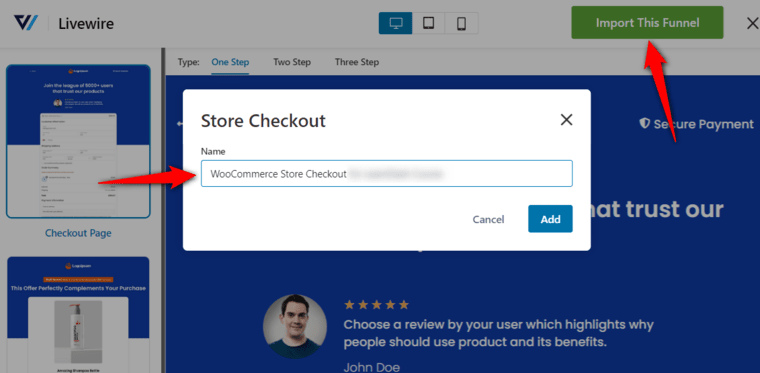Close the template preview with top-right X
The image size is (760, 373).
(752, 23)
